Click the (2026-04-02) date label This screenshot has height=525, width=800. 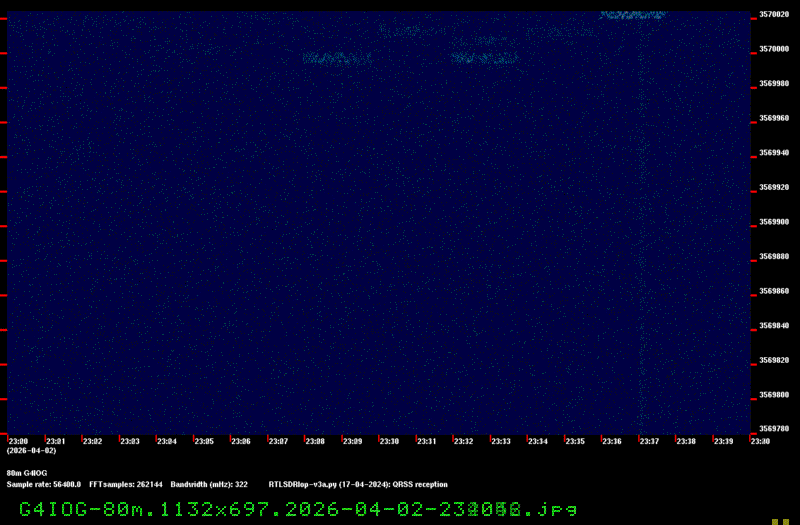click(x=32, y=451)
